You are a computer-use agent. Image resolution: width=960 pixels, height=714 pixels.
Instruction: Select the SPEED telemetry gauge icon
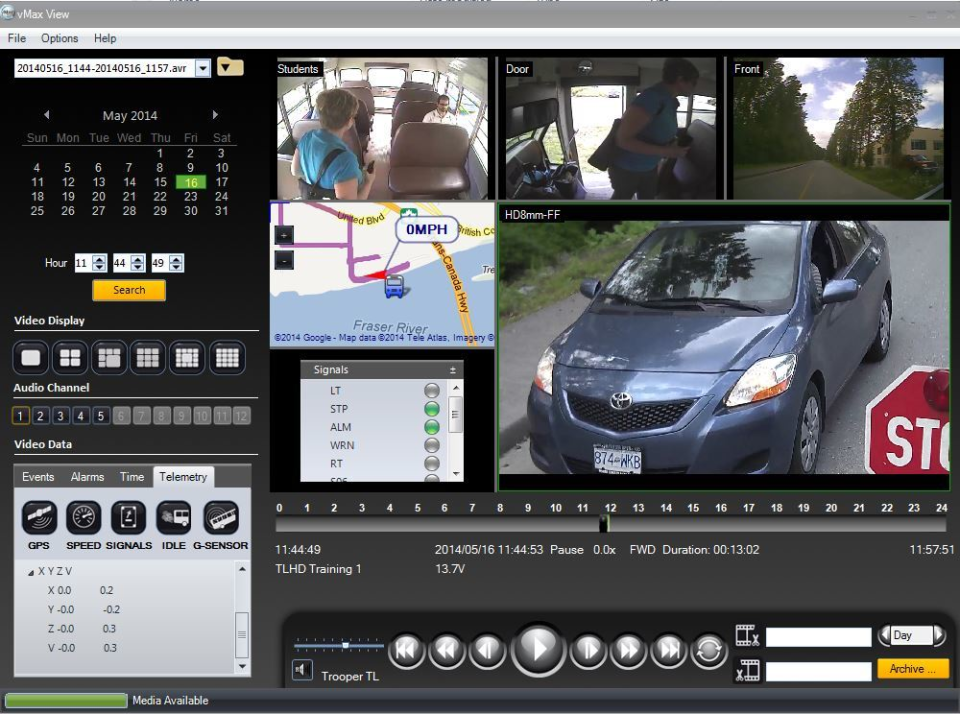coord(83,518)
